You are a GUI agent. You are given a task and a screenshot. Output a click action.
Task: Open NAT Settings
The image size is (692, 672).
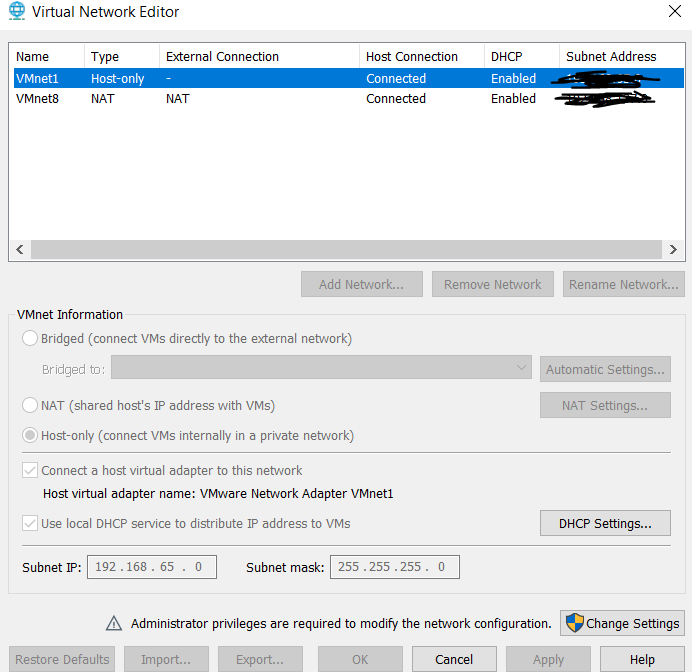605,405
